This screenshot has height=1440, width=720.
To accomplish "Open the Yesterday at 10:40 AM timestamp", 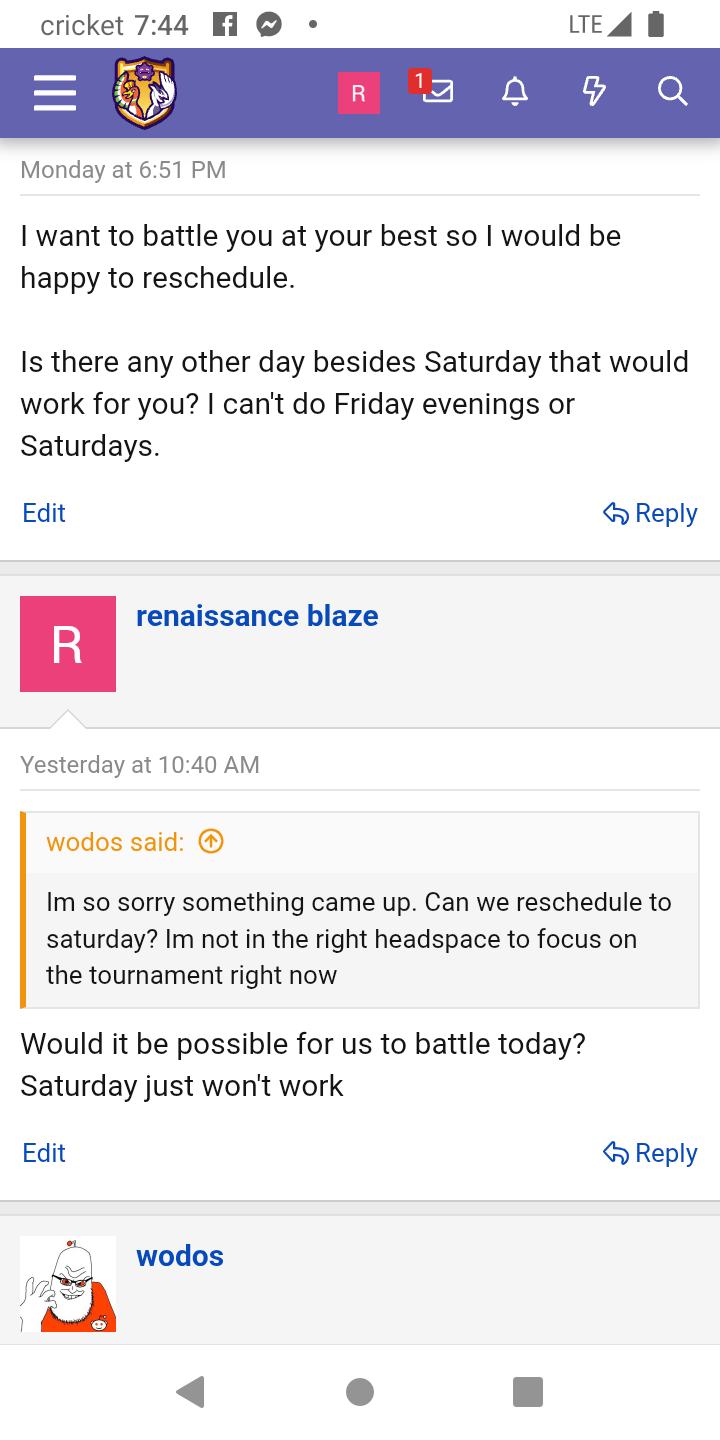I will [140, 765].
